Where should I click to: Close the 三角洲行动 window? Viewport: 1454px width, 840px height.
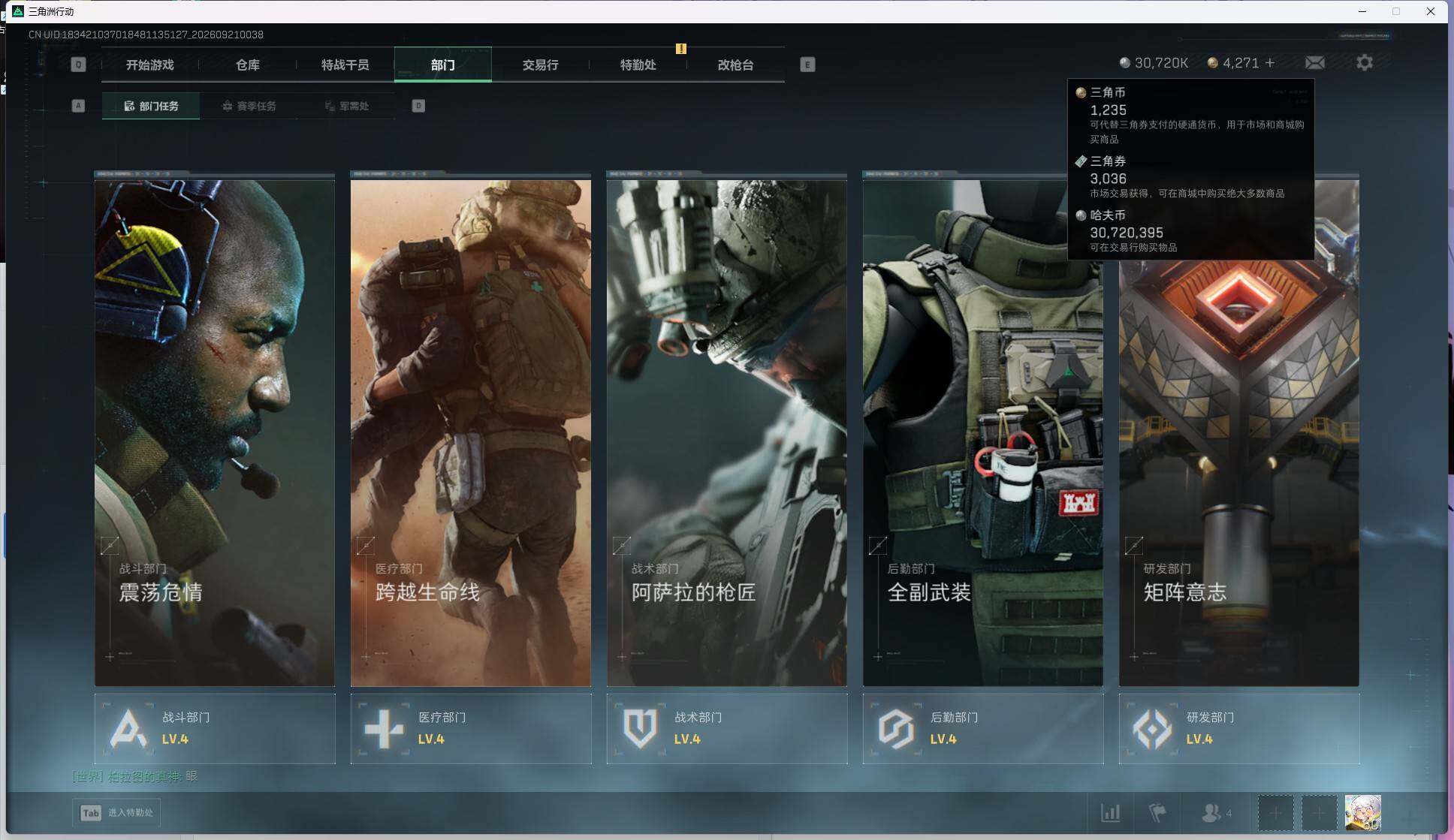1431,11
